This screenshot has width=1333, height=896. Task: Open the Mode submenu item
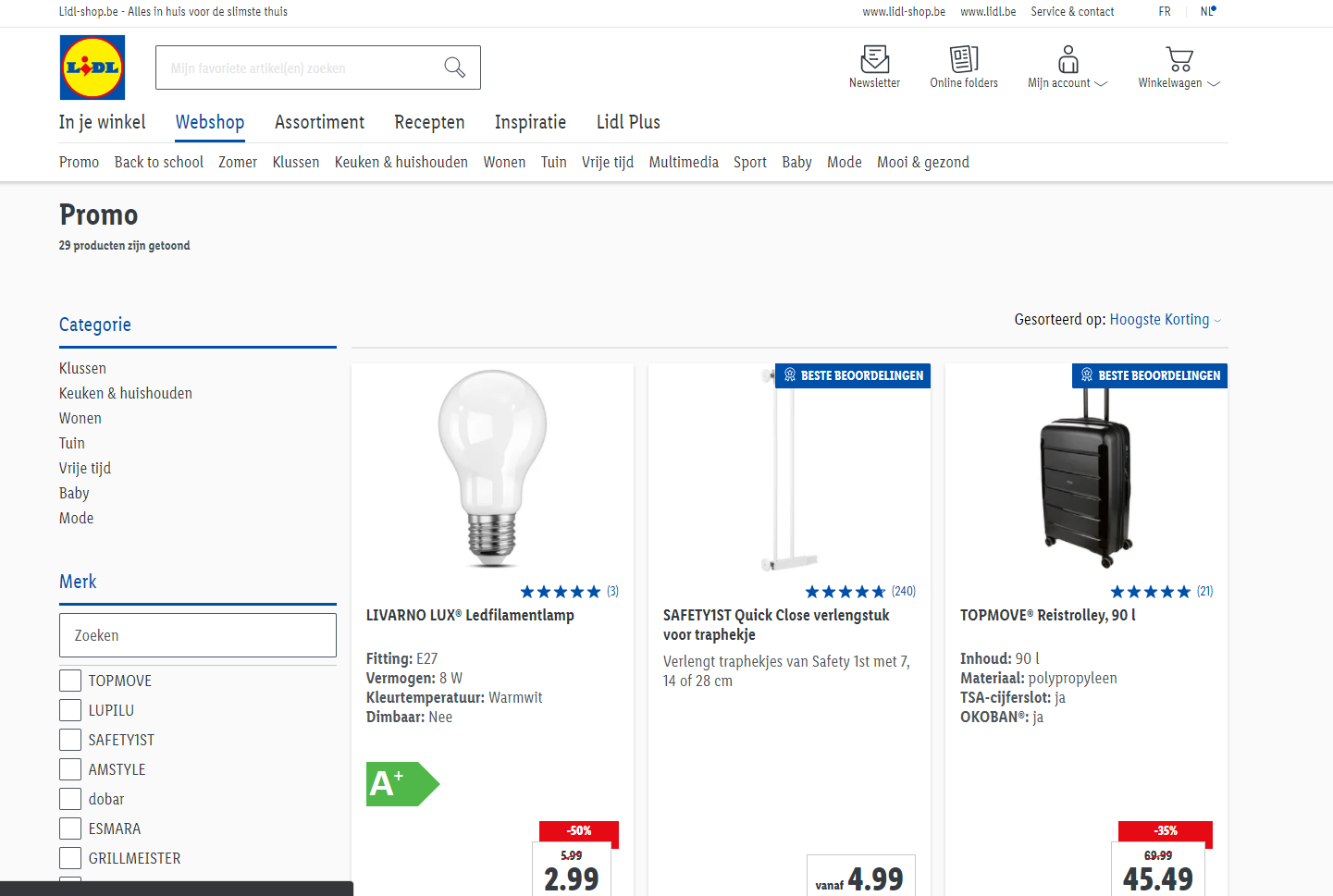845,163
